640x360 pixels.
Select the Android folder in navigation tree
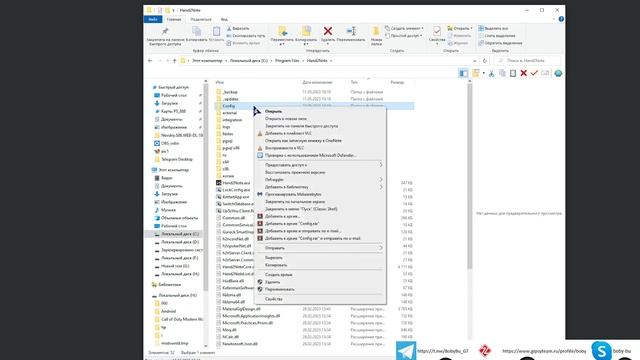168,311
